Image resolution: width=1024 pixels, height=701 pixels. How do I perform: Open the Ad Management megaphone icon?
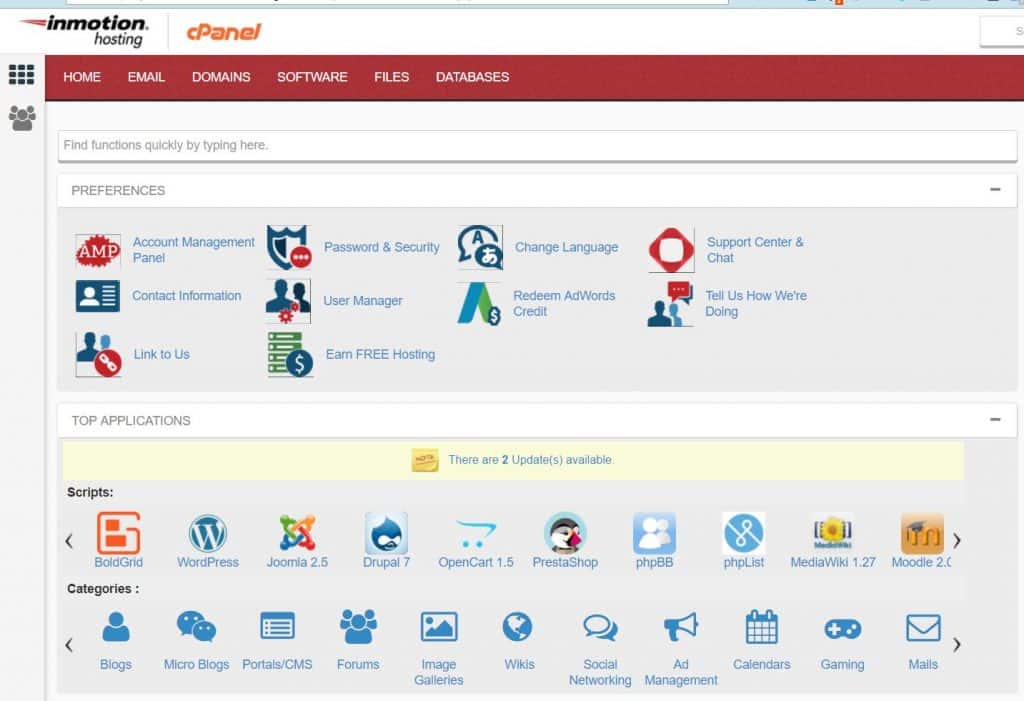[681, 628]
